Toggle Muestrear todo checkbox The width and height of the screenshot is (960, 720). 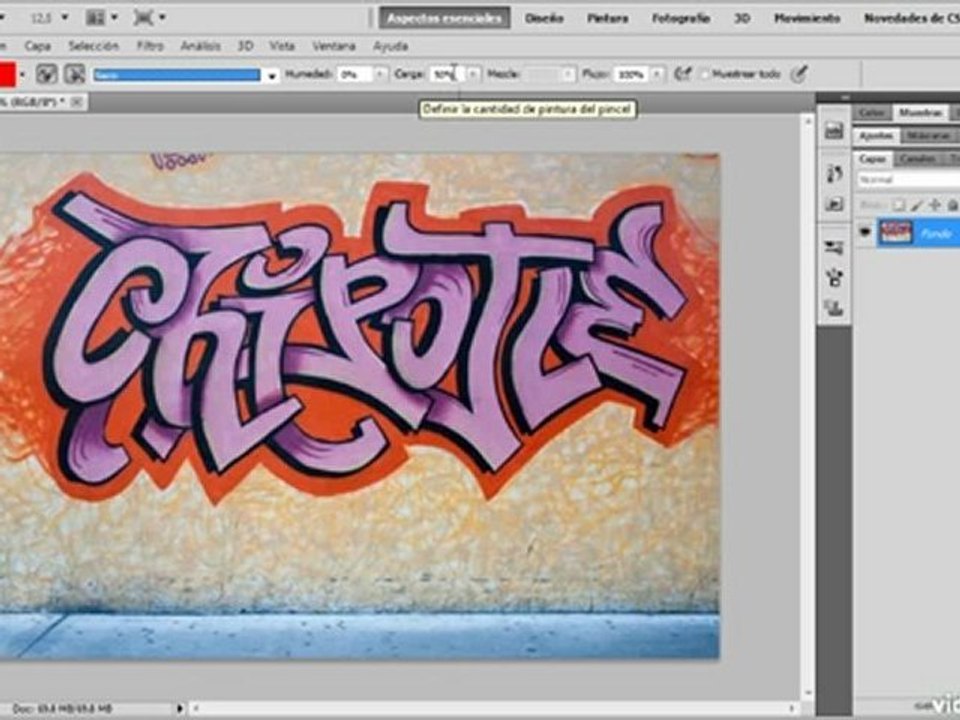click(x=705, y=74)
